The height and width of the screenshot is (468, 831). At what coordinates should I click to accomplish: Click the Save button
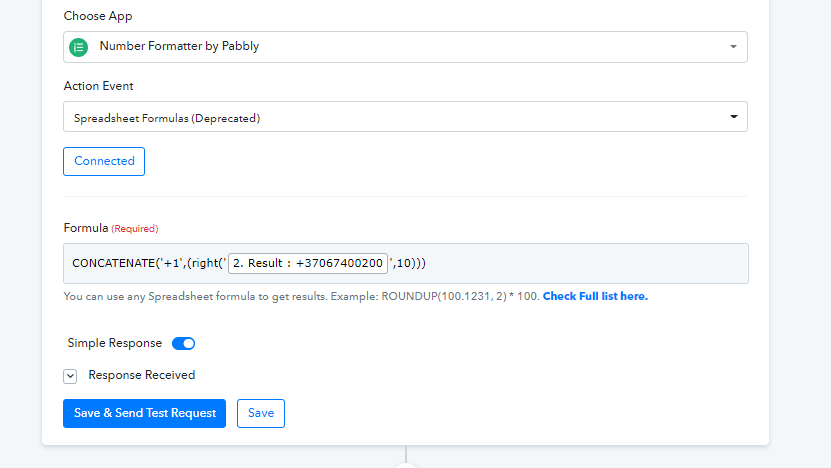(x=261, y=413)
